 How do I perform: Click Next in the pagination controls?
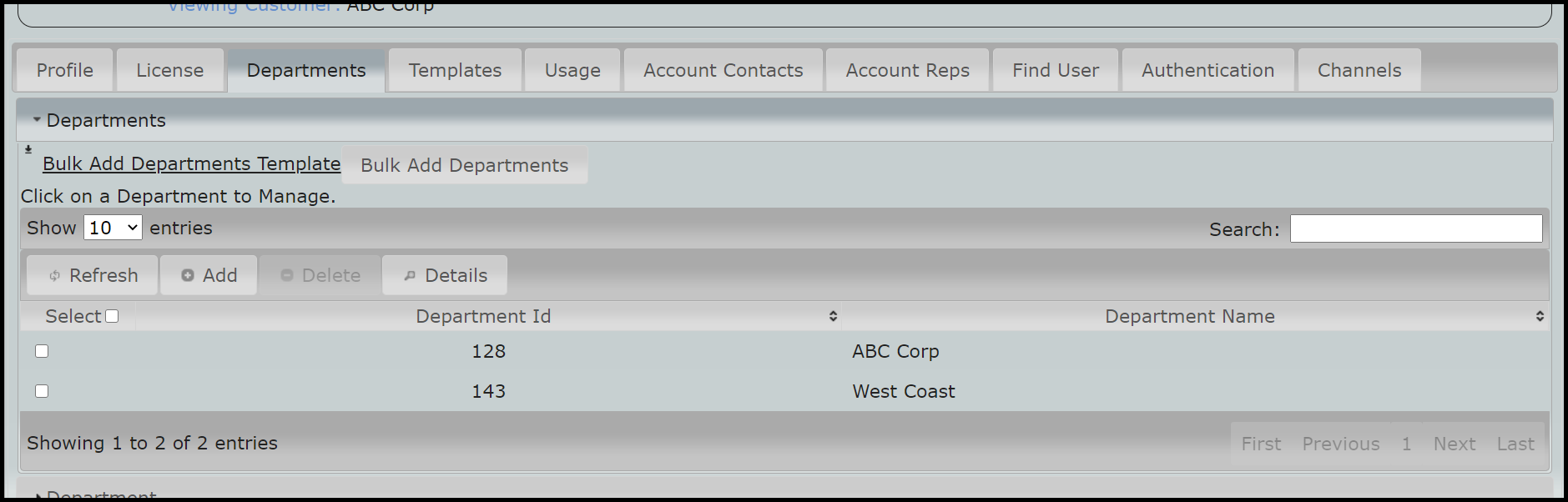[x=1454, y=443]
